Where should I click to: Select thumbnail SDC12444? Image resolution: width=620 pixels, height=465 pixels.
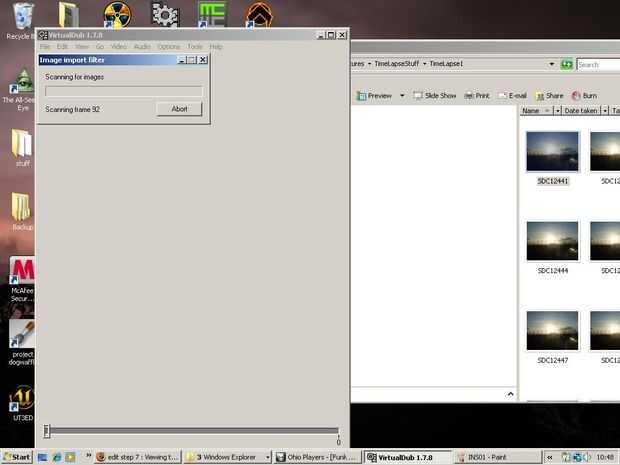(552, 241)
